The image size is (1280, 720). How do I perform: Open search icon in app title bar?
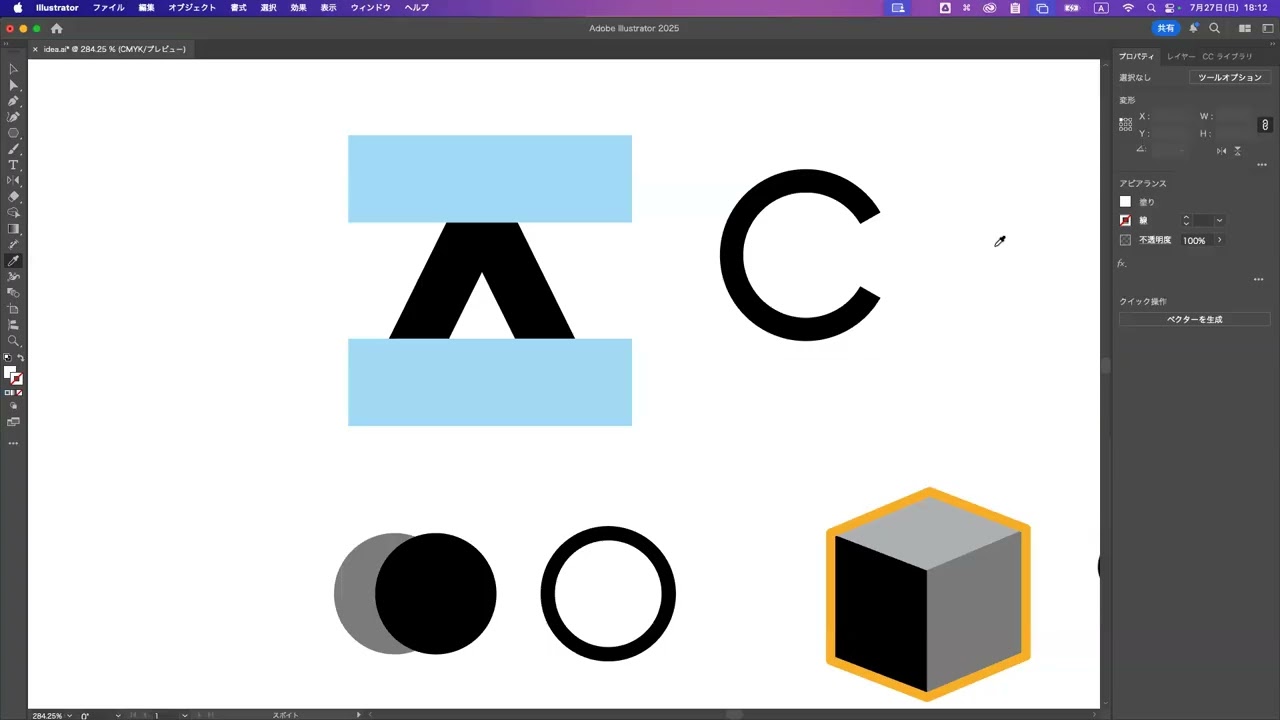pos(1214,29)
